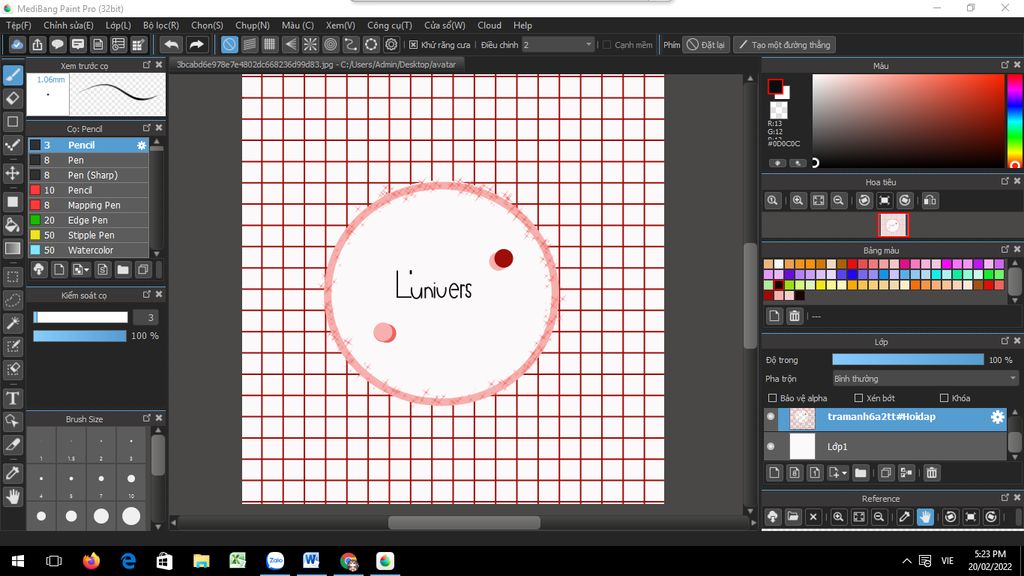Open the Bộ lọc(R) menu
Image resolution: width=1024 pixels, height=576 pixels.
tap(161, 25)
